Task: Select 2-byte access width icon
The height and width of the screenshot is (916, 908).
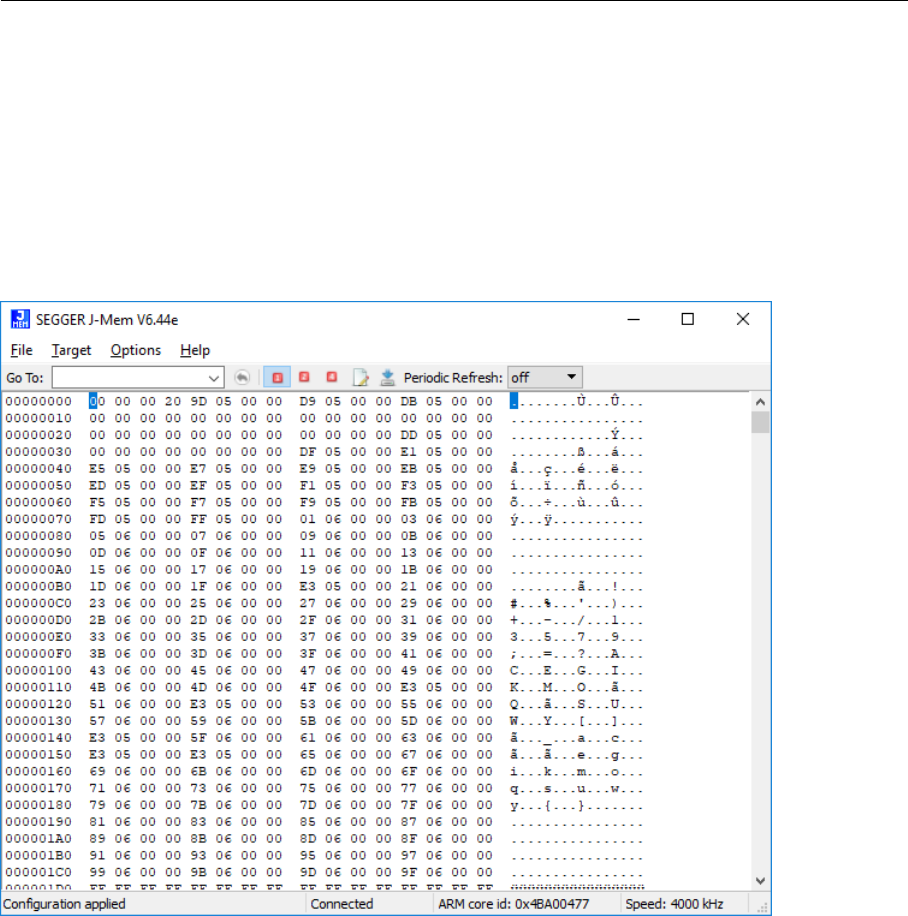Action: (x=304, y=378)
